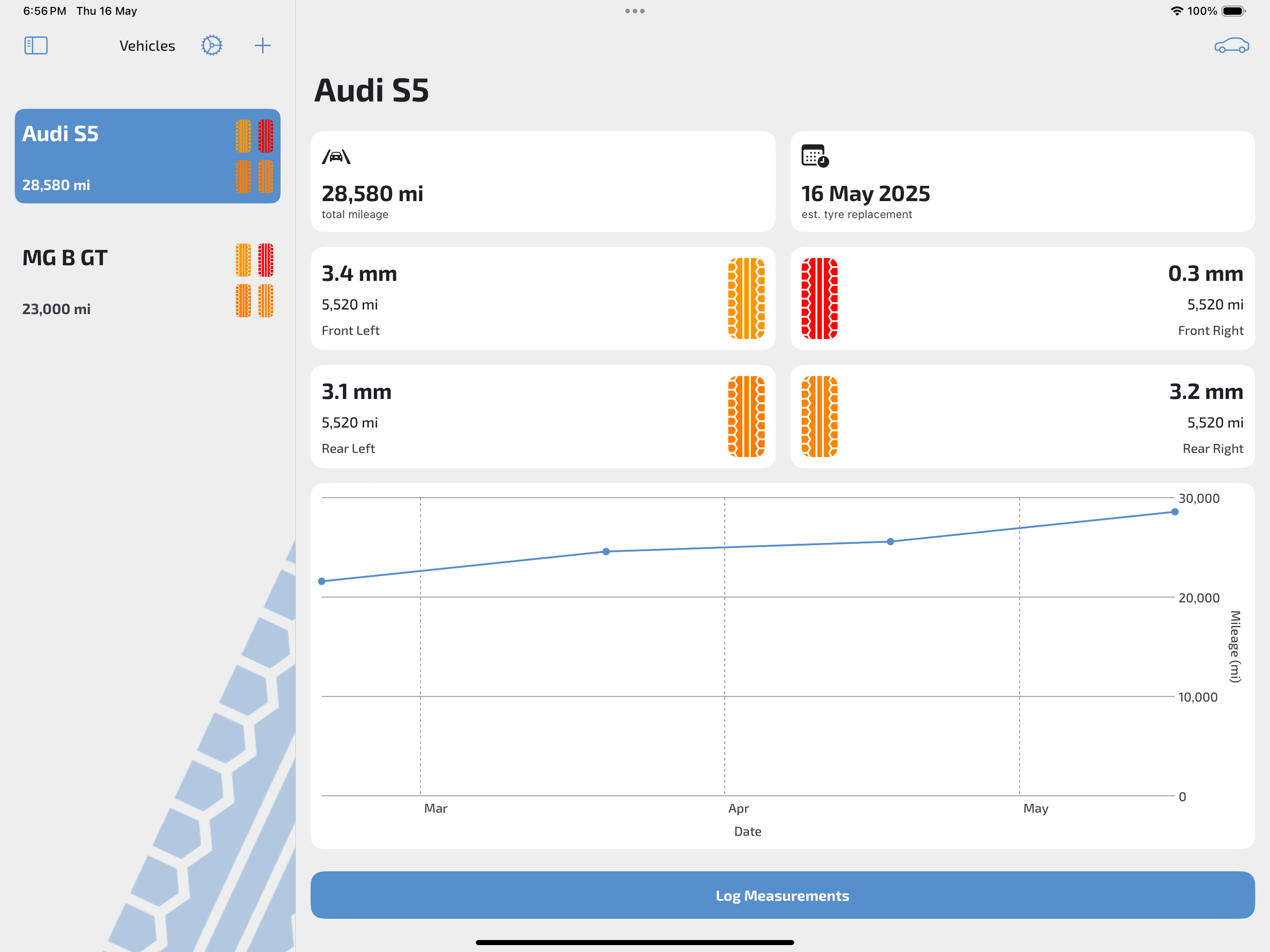Select the second data point on mileage chart

[x=606, y=552]
